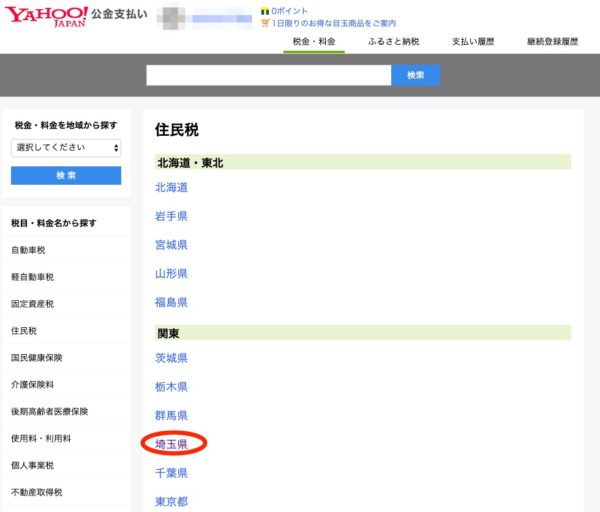The width and height of the screenshot is (600, 512).
Task: Open the 東京都 prefecture link
Action: click(x=171, y=501)
